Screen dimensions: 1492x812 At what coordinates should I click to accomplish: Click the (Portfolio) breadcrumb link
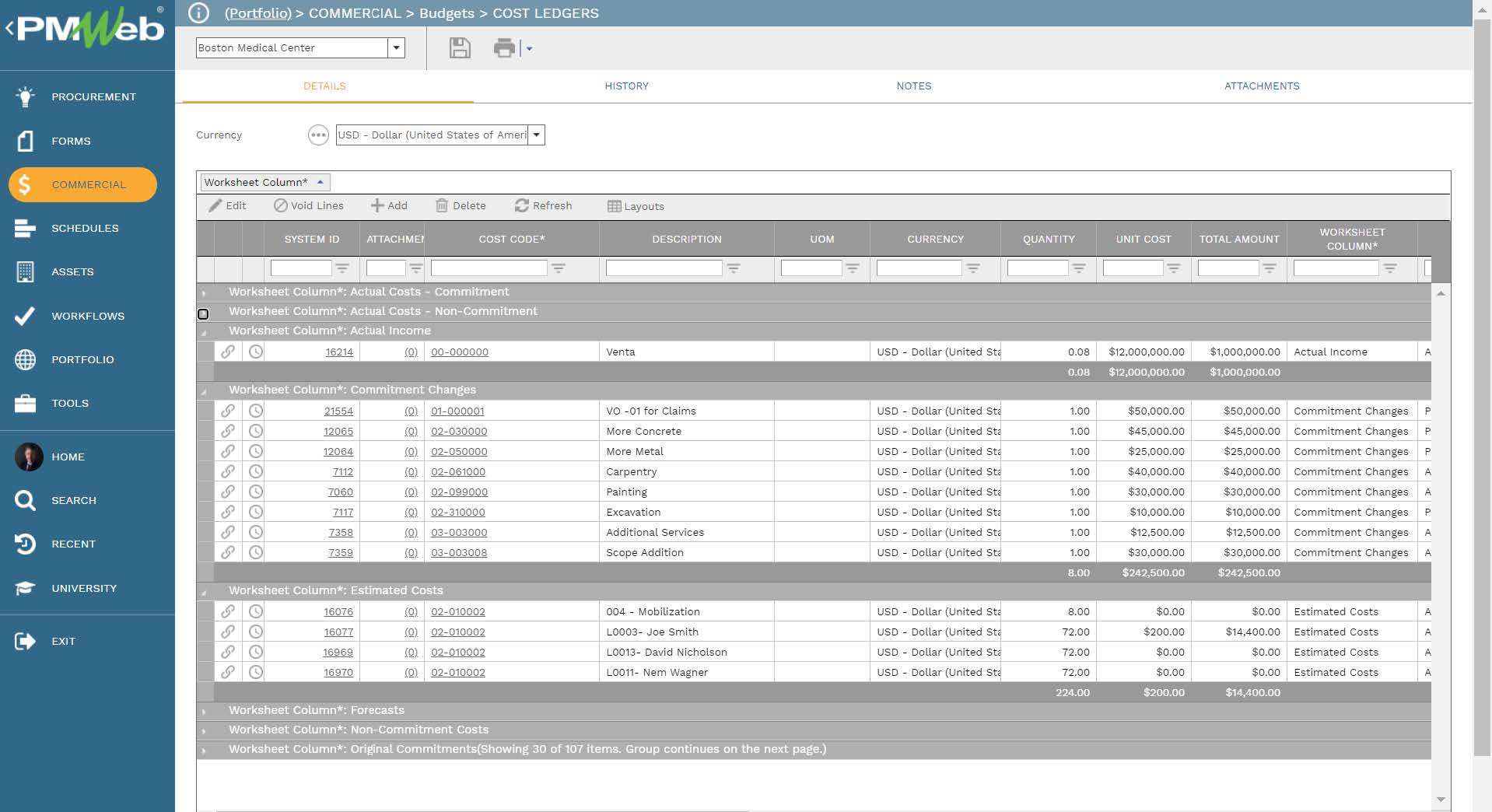point(257,13)
